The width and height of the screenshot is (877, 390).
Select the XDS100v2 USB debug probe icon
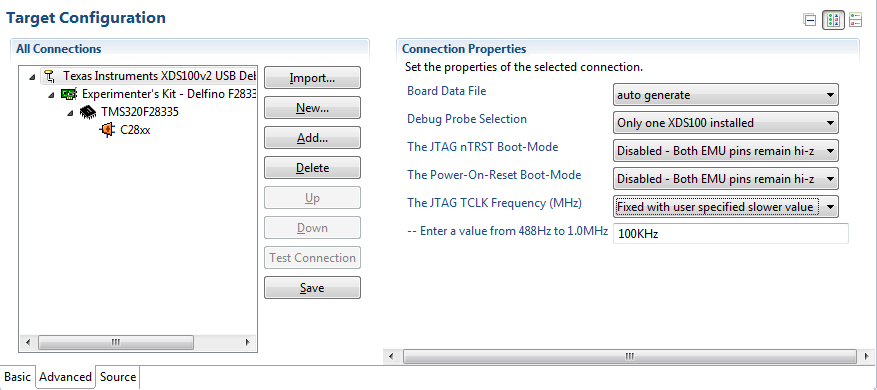[x=50, y=76]
